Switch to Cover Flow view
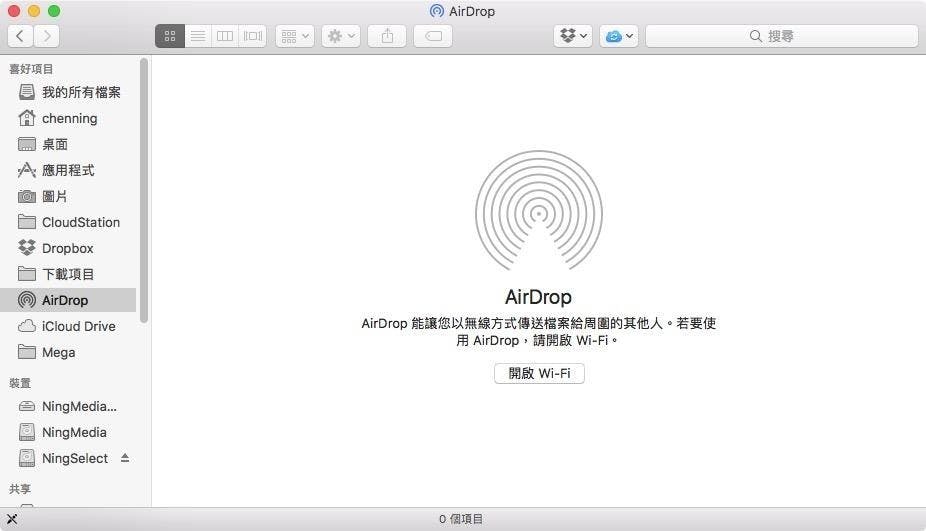 tap(253, 36)
